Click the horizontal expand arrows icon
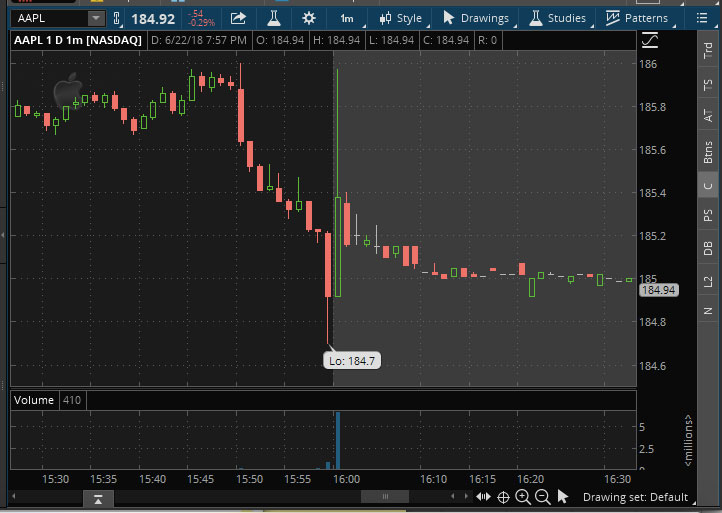The height and width of the screenshot is (513, 722). (x=483, y=497)
